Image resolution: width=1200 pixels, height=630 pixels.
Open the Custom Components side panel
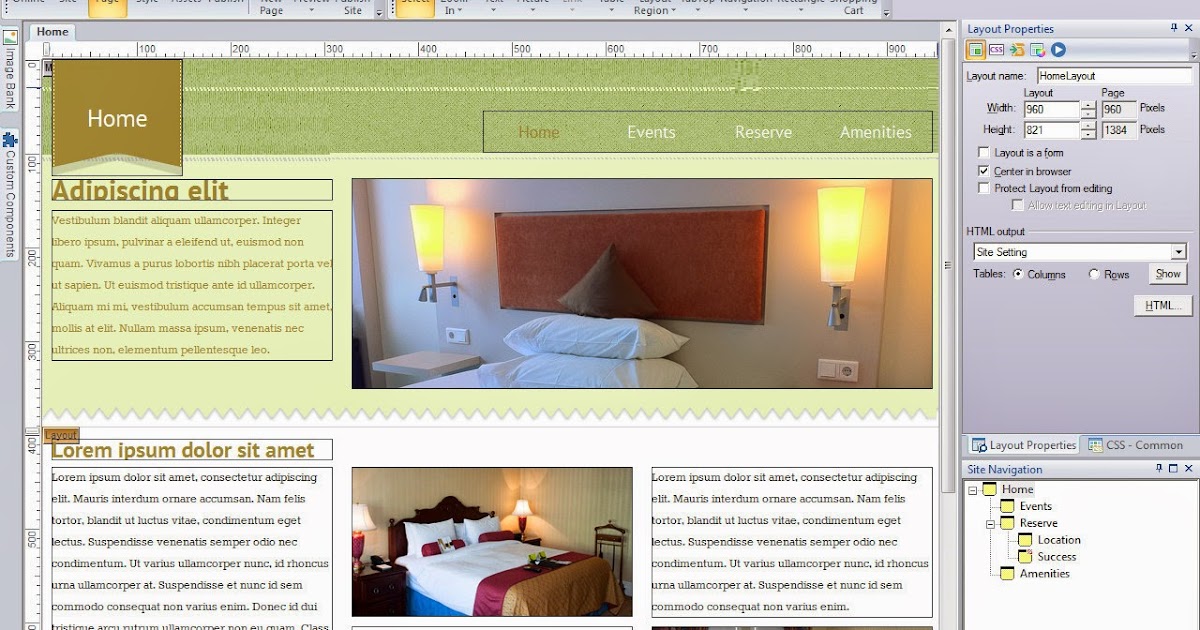(10, 195)
